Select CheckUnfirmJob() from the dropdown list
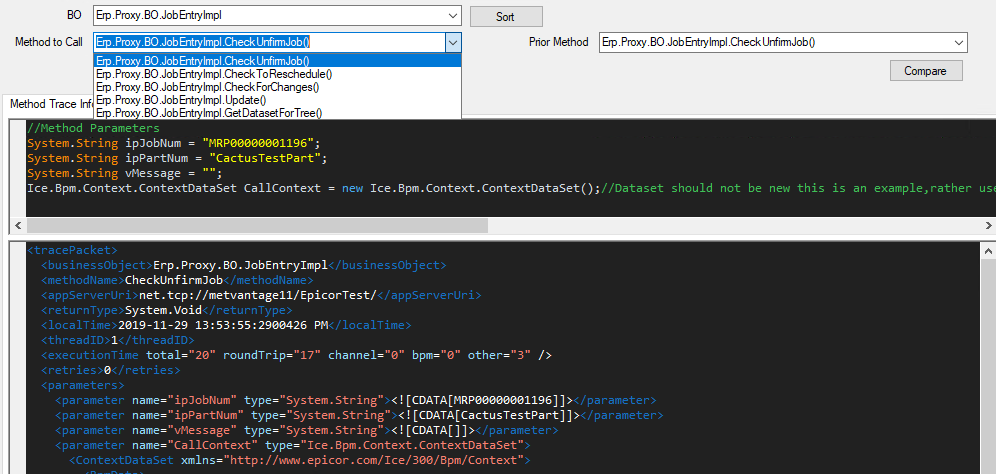The image size is (996, 474). [x=278, y=61]
